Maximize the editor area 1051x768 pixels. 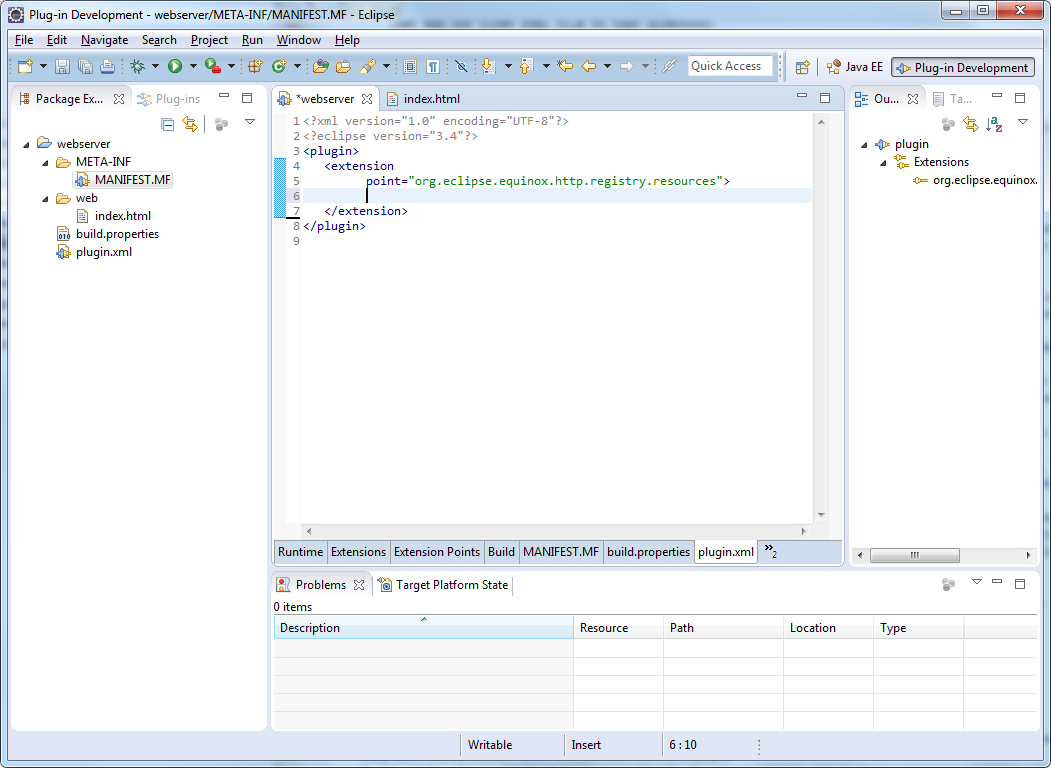pyautogui.click(x=825, y=98)
